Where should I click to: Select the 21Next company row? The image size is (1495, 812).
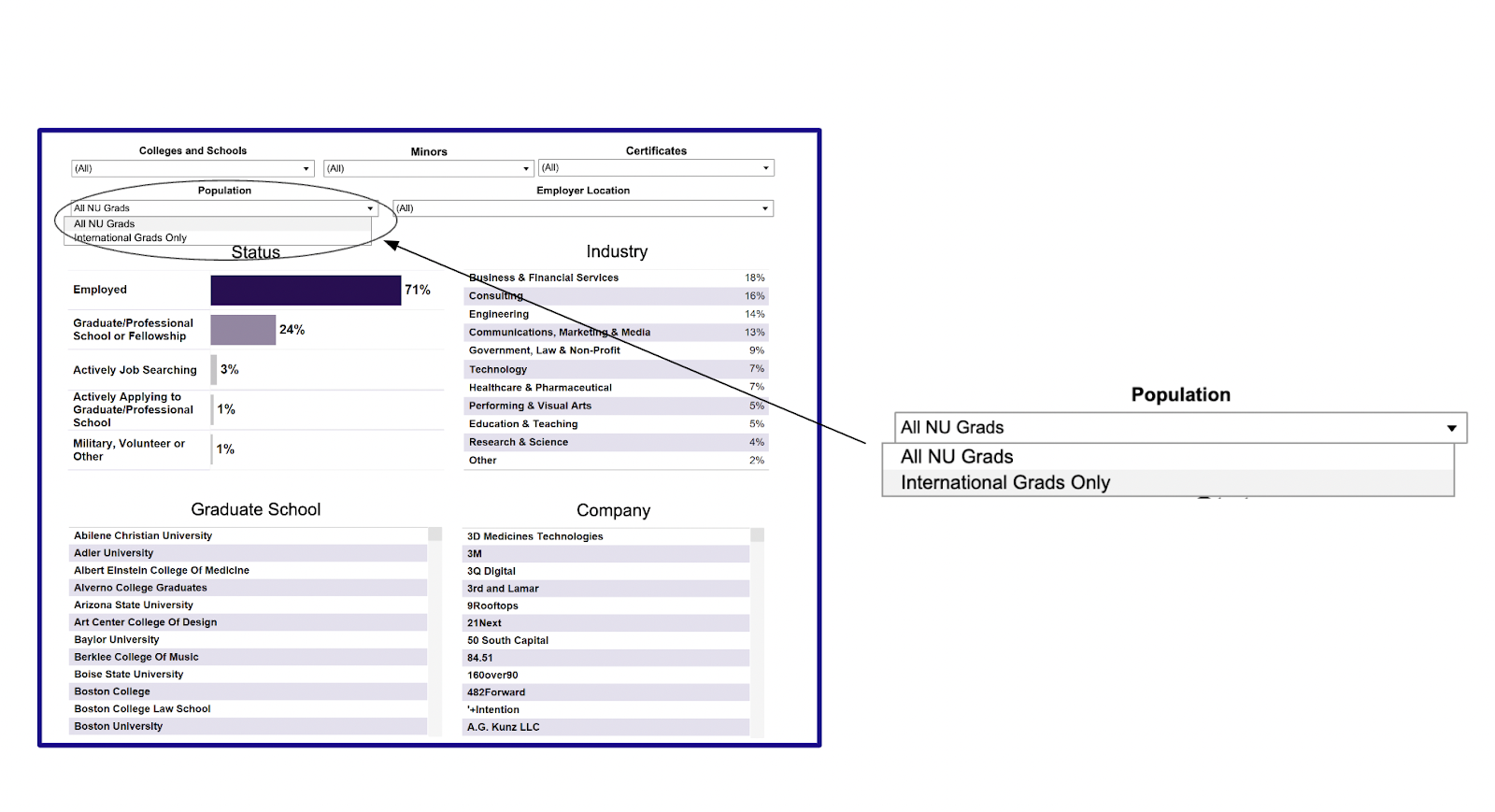coord(606,623)
